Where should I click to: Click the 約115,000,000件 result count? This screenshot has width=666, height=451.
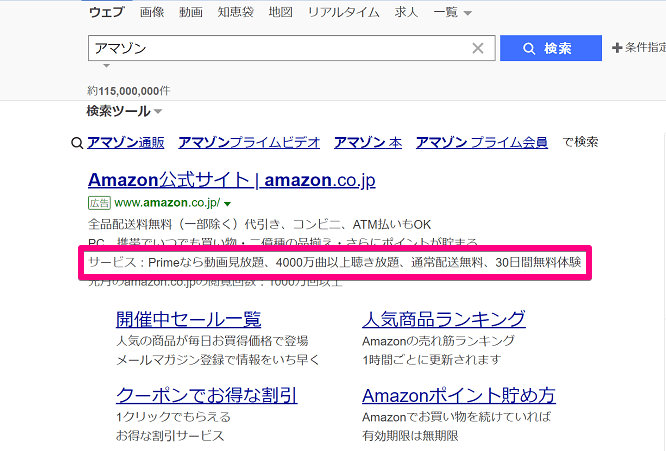[129, 91]
